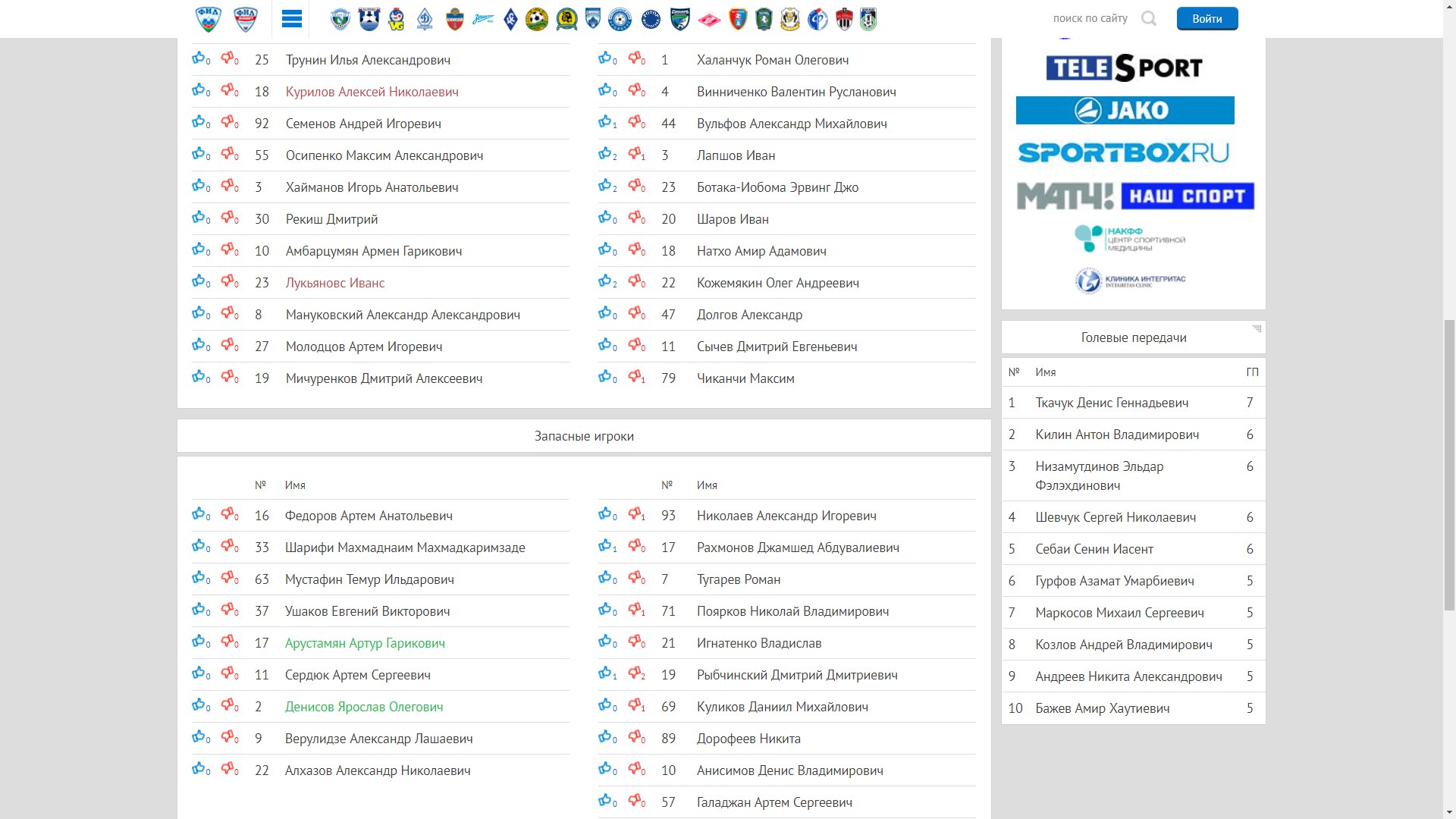Open the hamburger menu icon
The height and width of the screenshot is (819, 1456).
[292, 19]
